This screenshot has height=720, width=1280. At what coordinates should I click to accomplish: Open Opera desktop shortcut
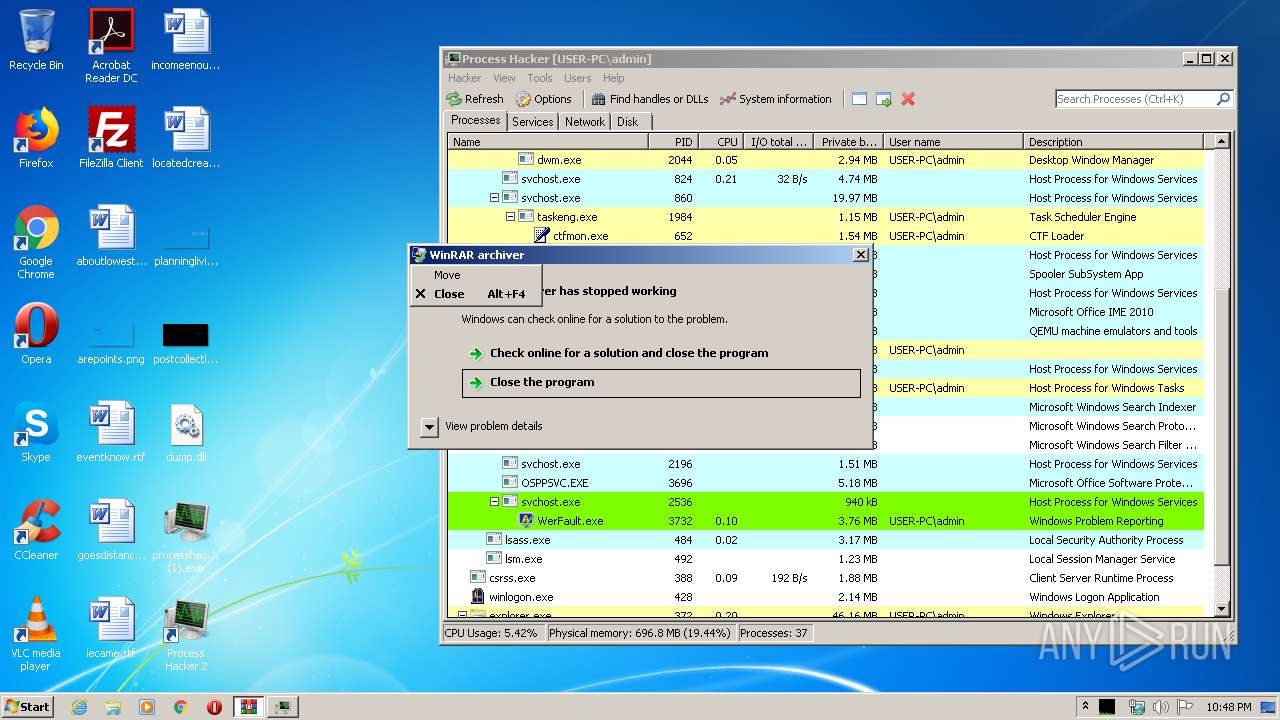coord(36,334)
